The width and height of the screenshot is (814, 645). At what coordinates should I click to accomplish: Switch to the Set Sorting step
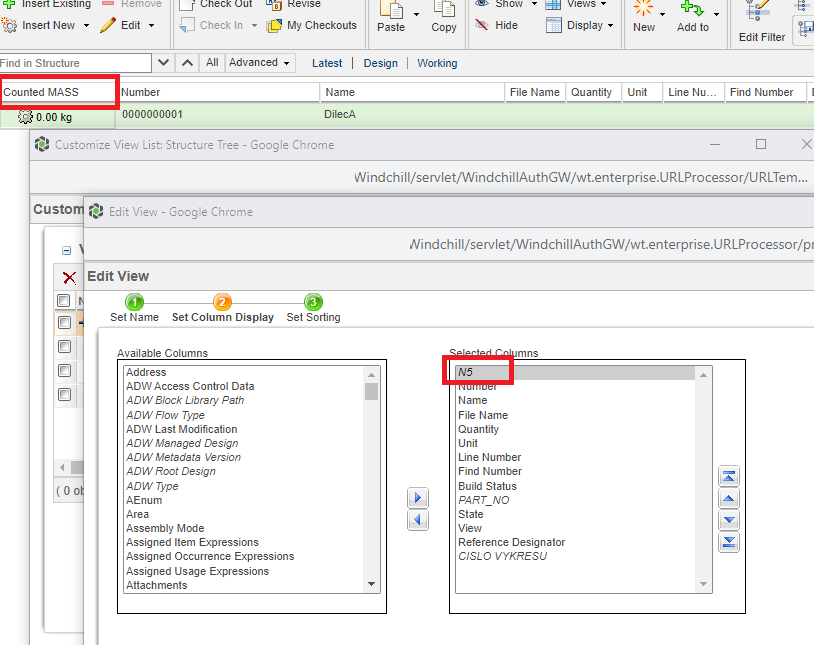[312, 308]
